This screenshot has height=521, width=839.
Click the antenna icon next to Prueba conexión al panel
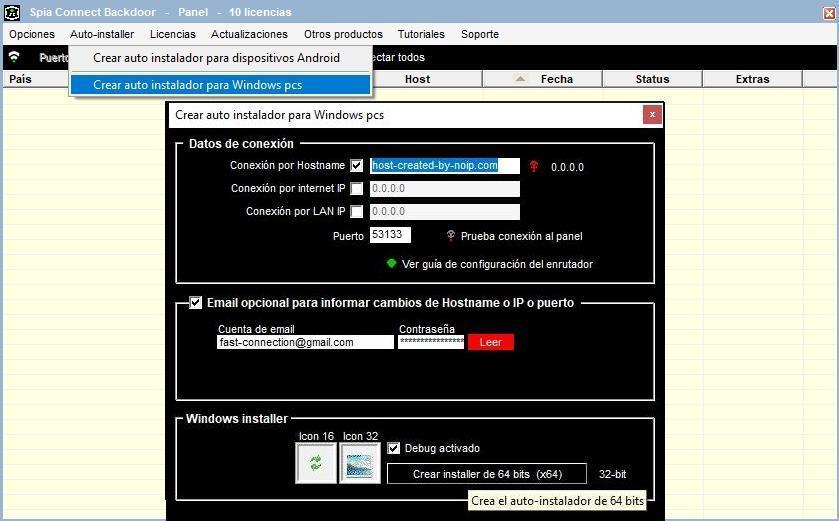click(x=451, y=236)
